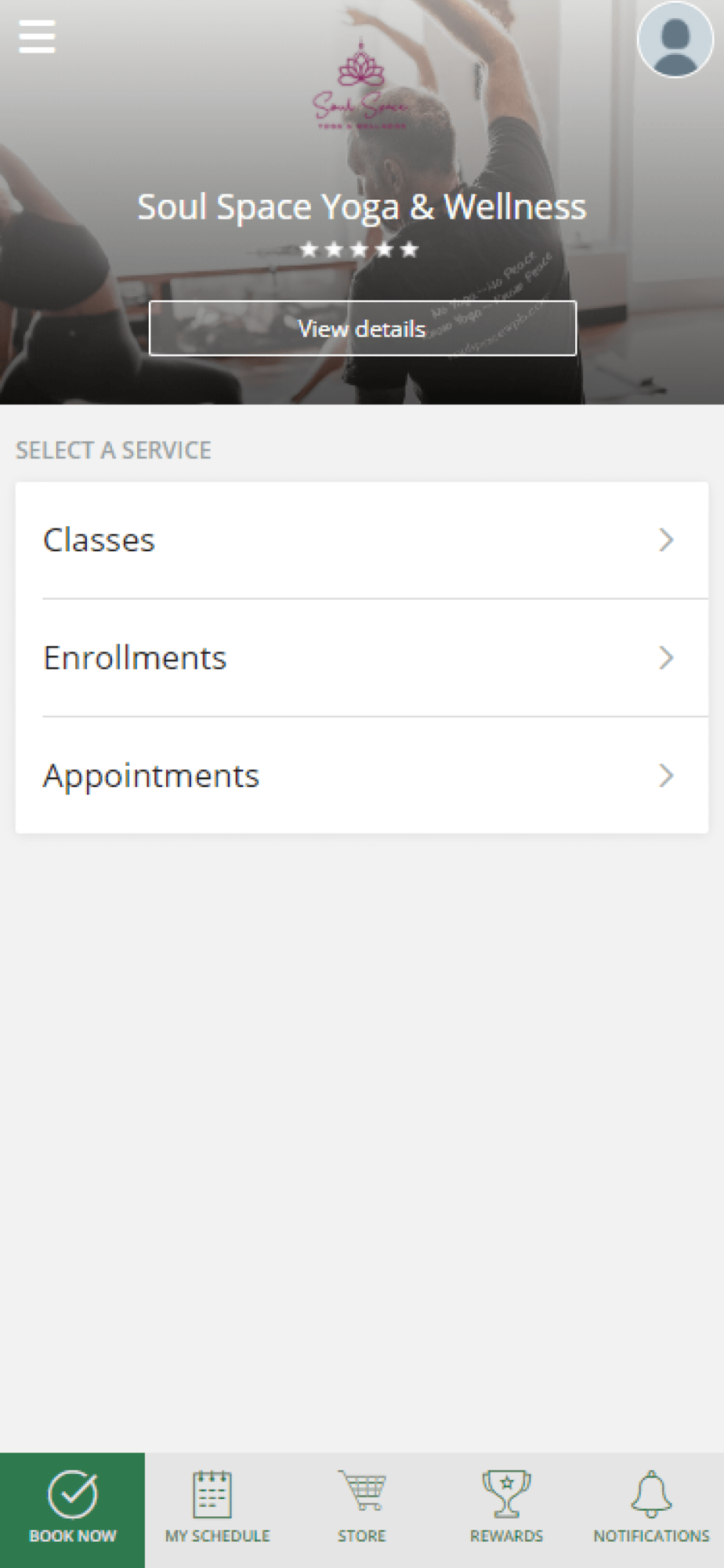
Task: Tap the Store shopping cart icon
Action: pyautogui.click(x=362, y=1490)
